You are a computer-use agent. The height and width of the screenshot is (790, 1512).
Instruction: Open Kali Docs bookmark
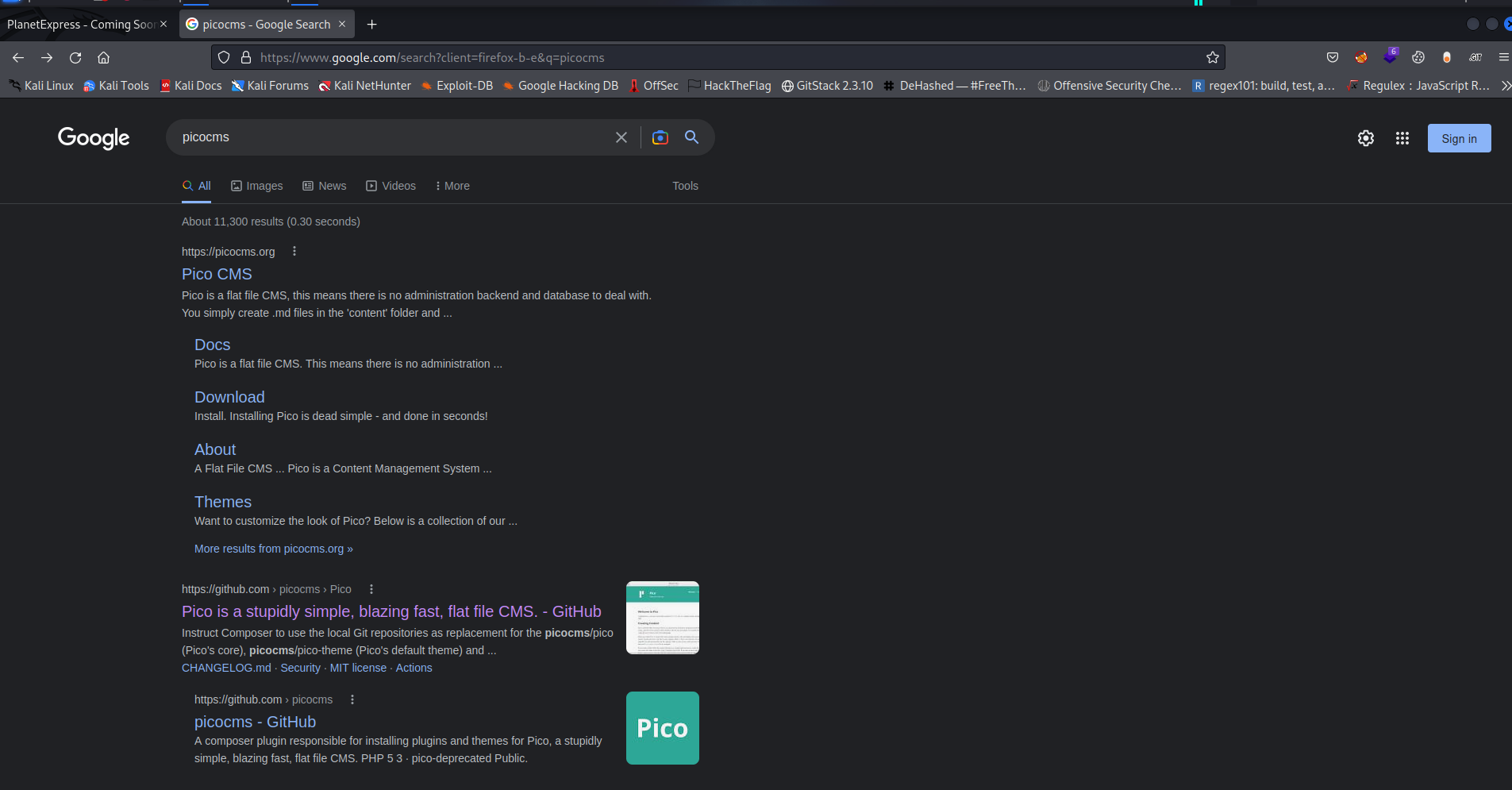[x=190, y=86]
